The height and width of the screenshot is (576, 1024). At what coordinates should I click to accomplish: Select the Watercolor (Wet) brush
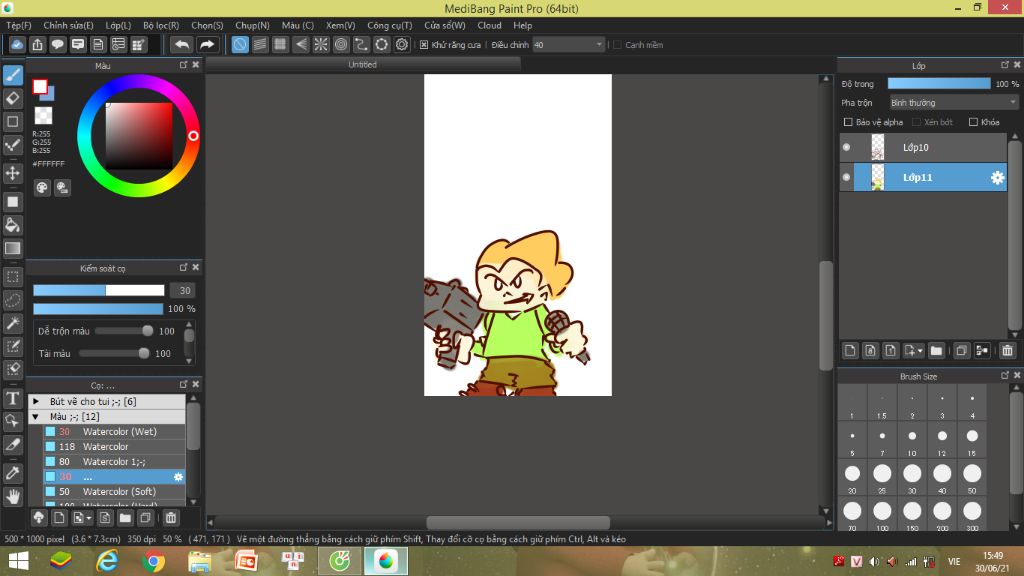tap(114, 432)
